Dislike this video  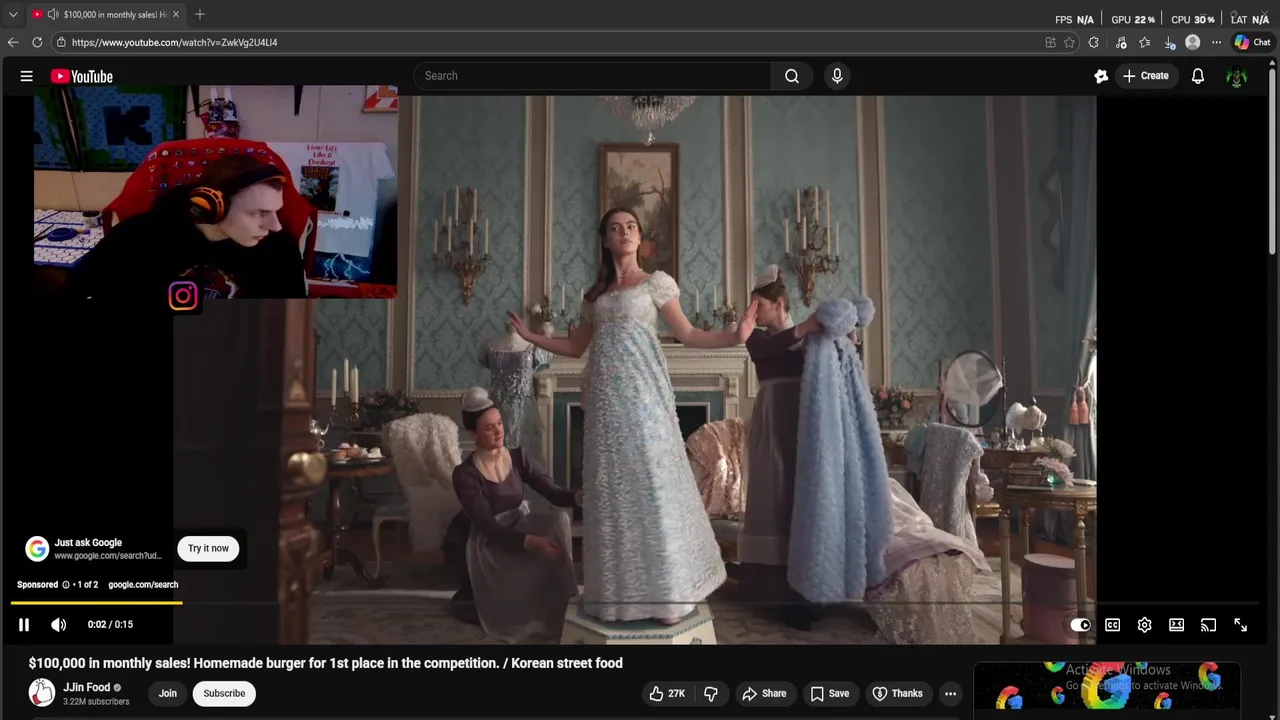click(x=711, y=693)
